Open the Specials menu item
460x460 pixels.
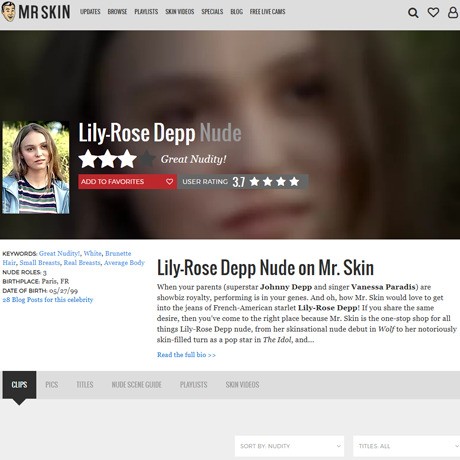(x=212, y=12)
